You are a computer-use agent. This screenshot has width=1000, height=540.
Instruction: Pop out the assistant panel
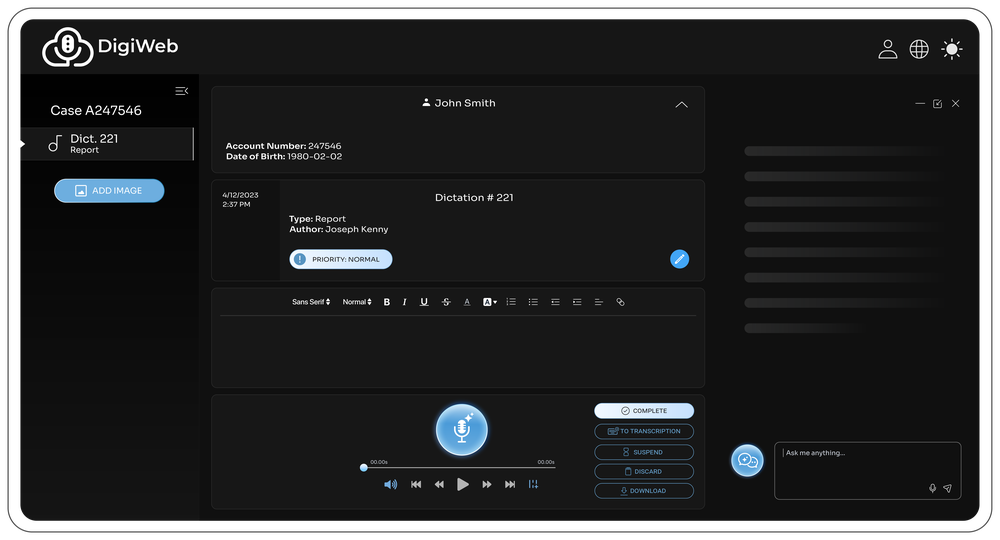pos(938,103)
